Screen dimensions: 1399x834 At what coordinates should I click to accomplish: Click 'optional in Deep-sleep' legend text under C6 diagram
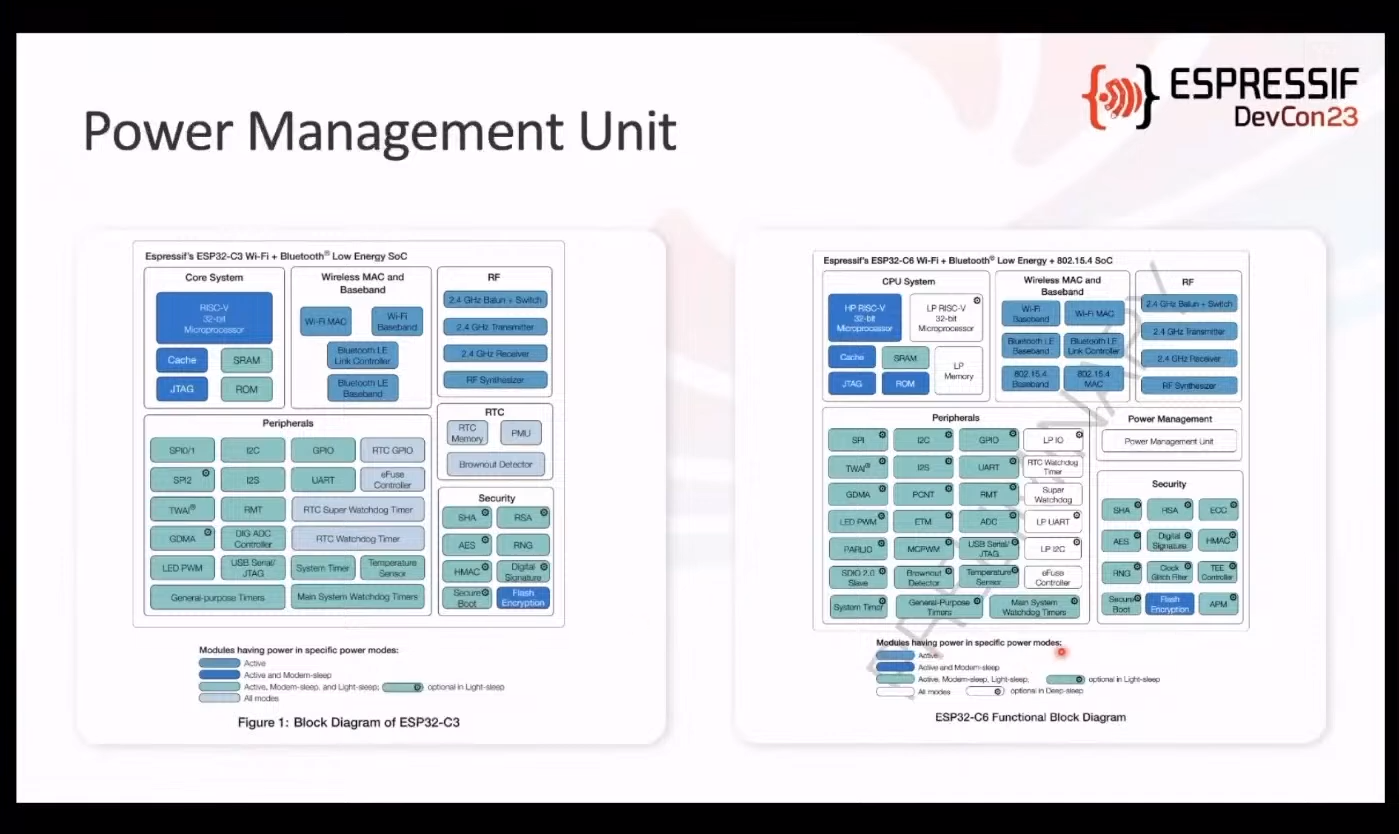point(1046,691)
